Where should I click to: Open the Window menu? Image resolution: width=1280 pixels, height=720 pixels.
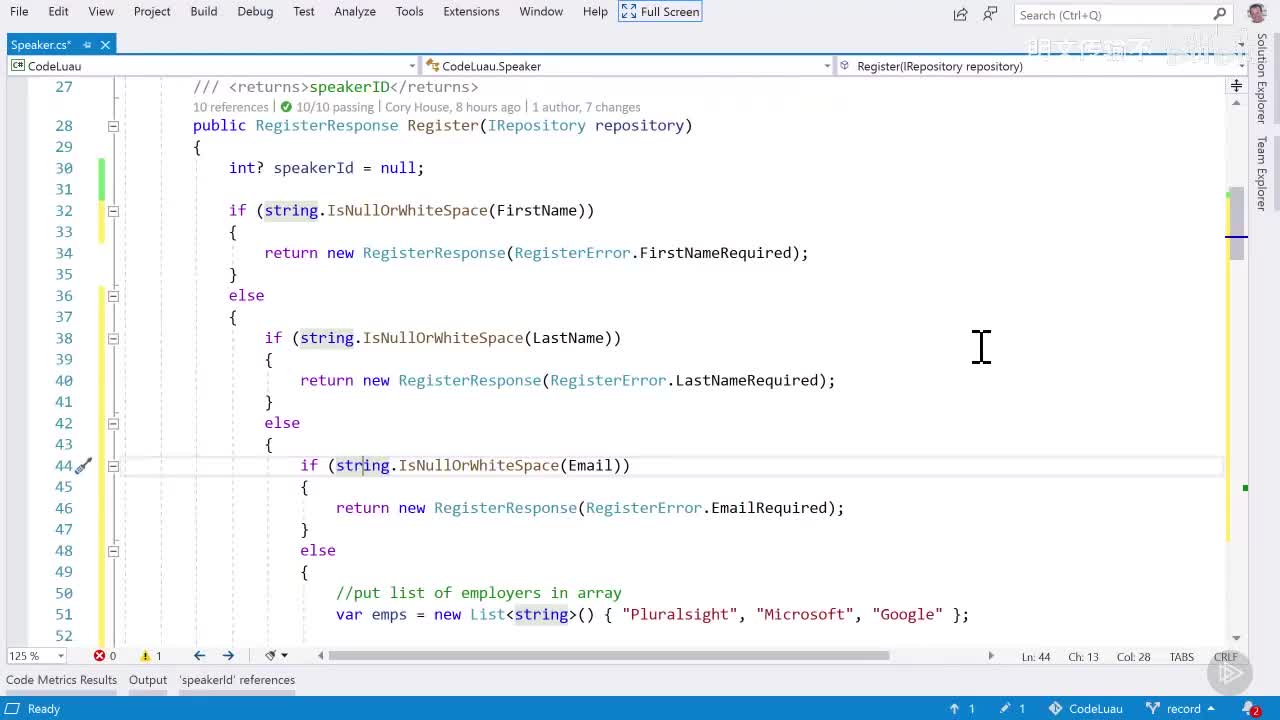coord(541,11)
